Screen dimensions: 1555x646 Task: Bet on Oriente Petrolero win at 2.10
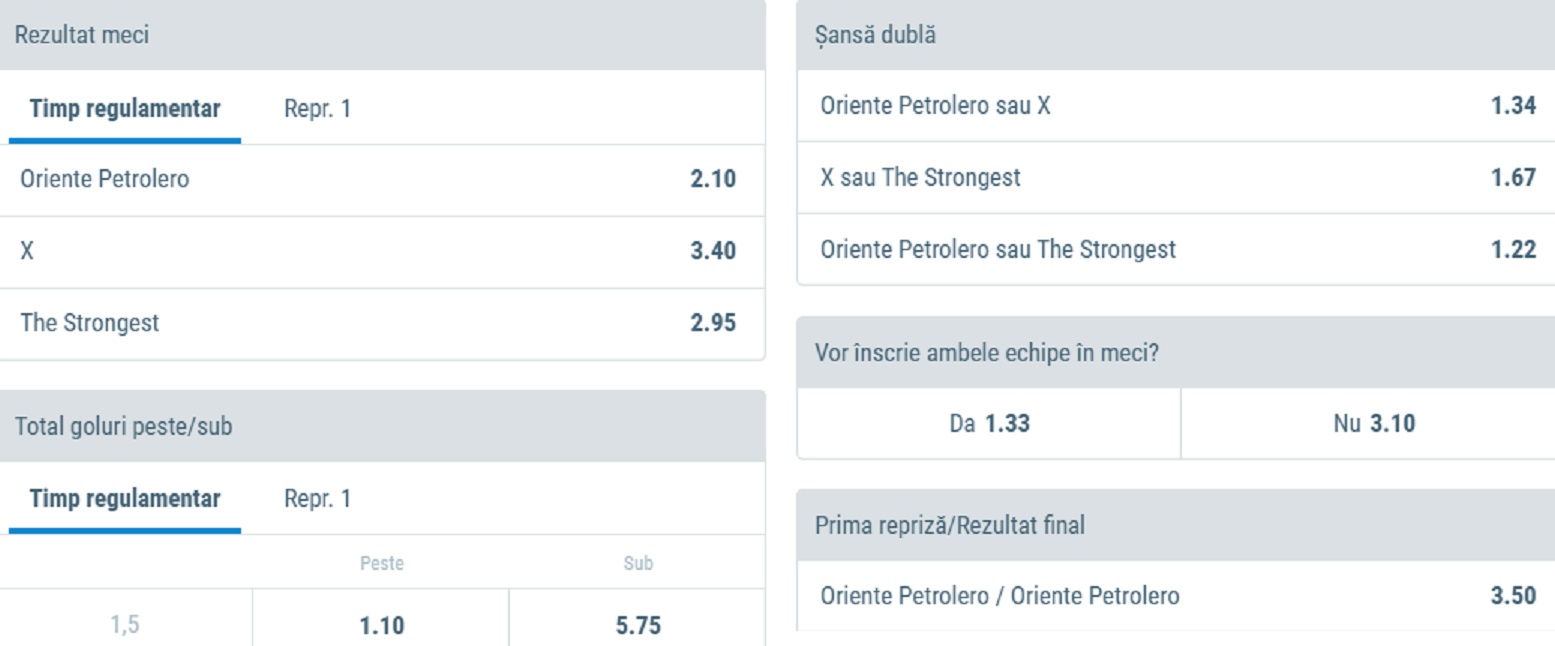[380, 180]
